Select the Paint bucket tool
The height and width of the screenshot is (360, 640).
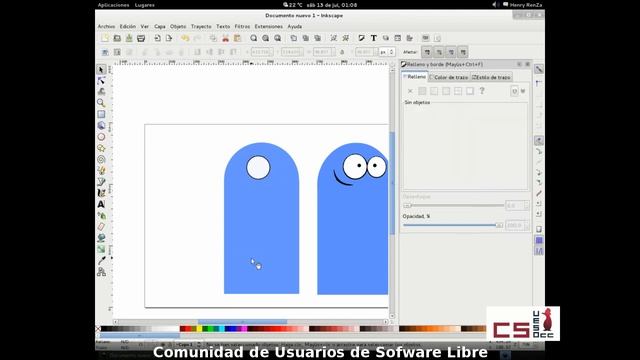click(x=101, y=238)
